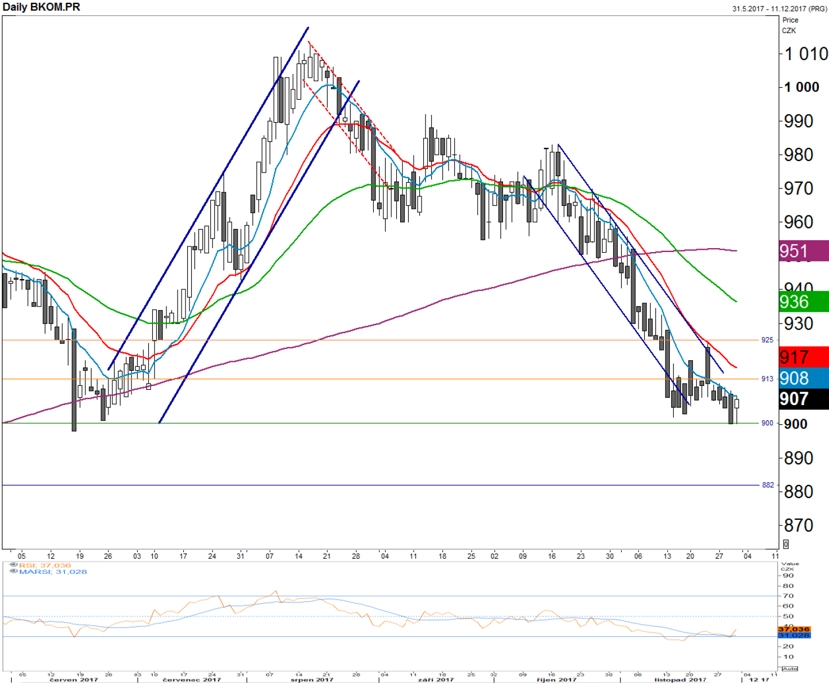This screenshot has width=829, height=683.
Task: Click the listopad 2017 month label
Action: [680, 679]
